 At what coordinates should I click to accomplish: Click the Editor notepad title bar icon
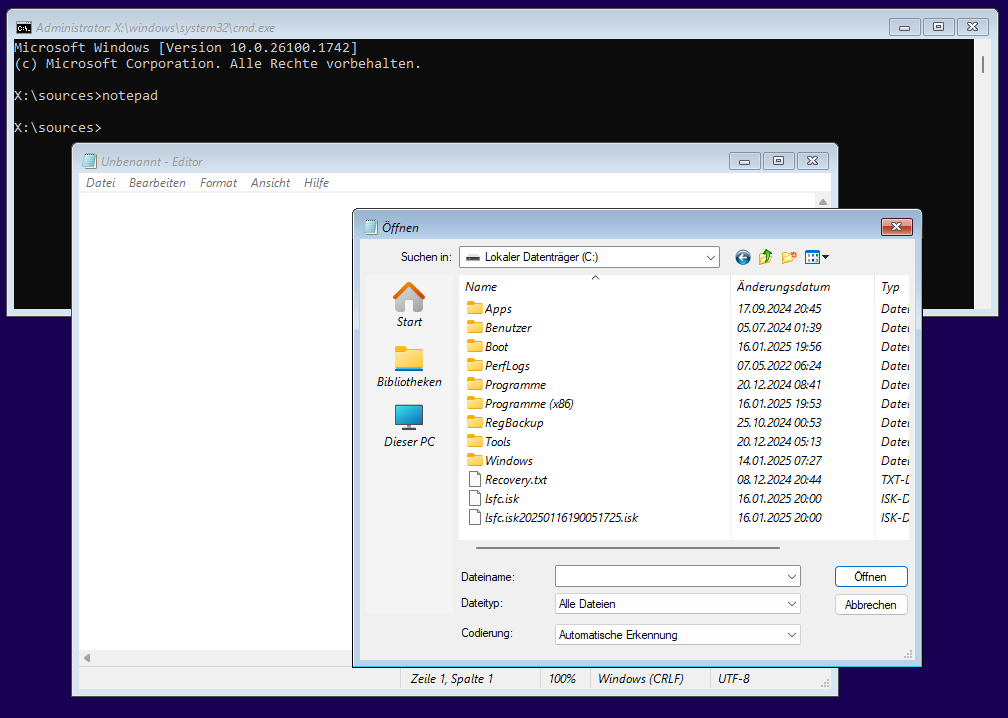(89, 161)
